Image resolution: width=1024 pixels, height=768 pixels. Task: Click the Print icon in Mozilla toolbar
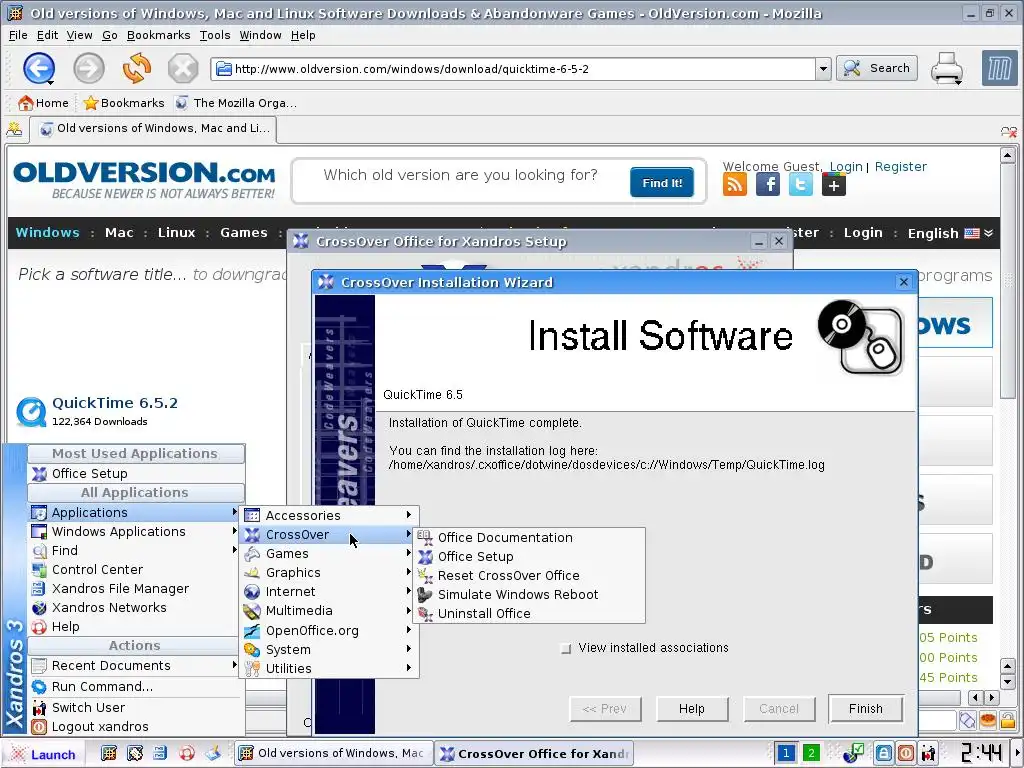pos(947,68)
